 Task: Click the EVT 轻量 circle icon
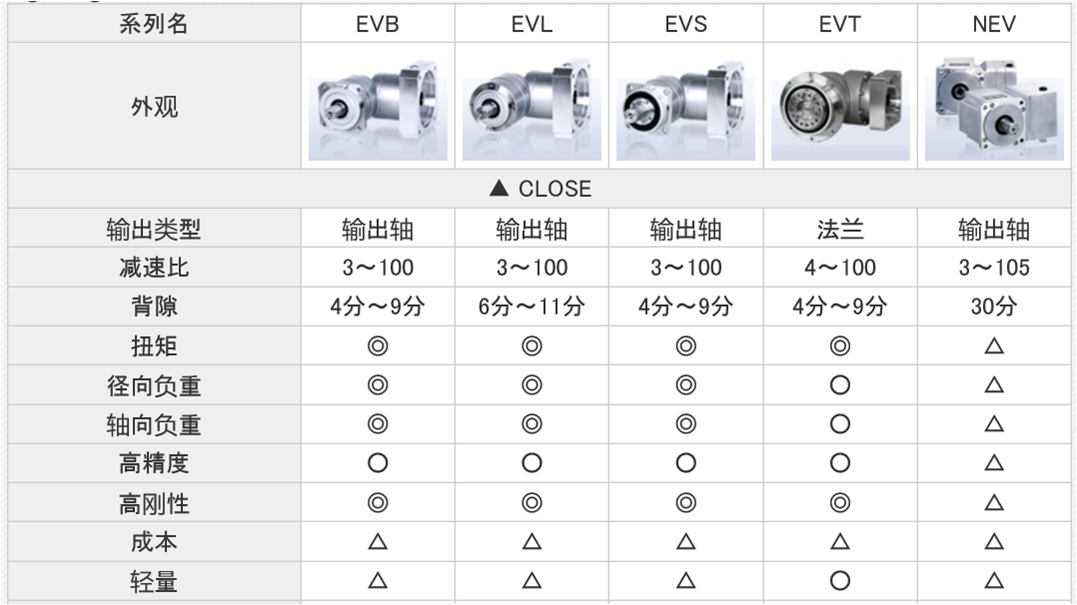tap(840, 581)
